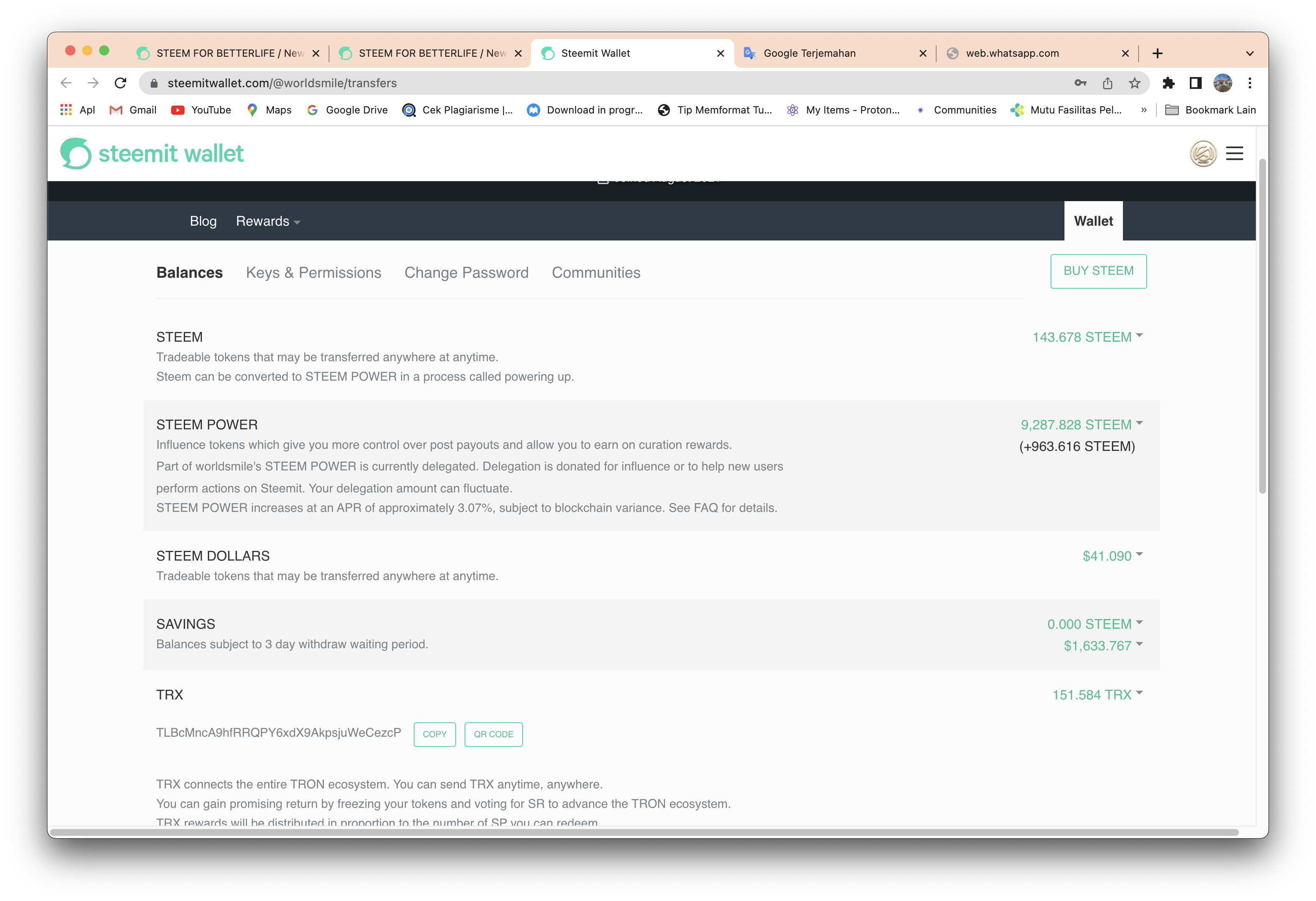This screenshot has height=901, width=1316.
Task: Click the STEEM POWER heading
Action: coord(207,425)
